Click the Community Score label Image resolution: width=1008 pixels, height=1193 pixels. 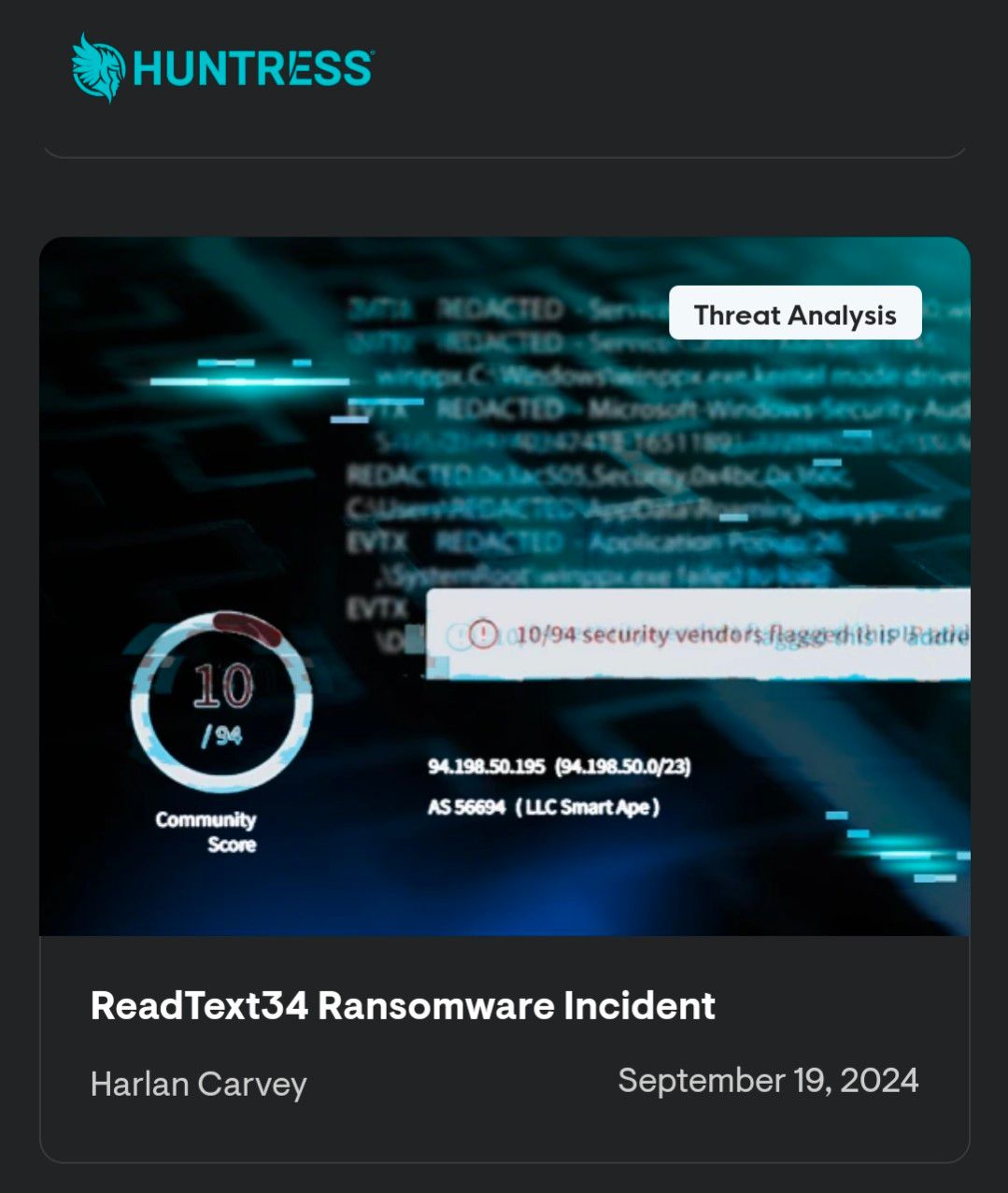point(206,831)
